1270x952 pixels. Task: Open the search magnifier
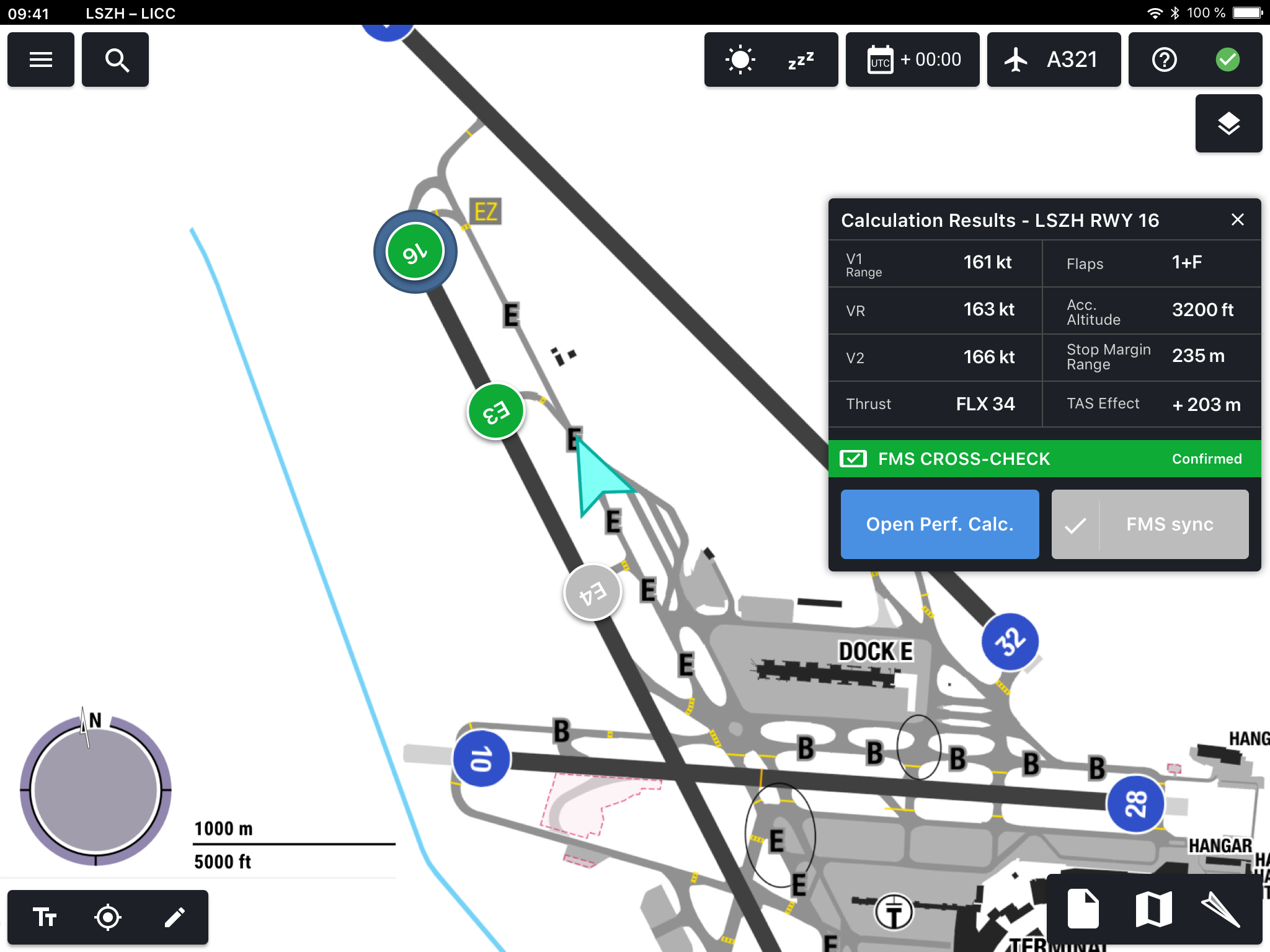pyautogui.click(x=116, y=59)
